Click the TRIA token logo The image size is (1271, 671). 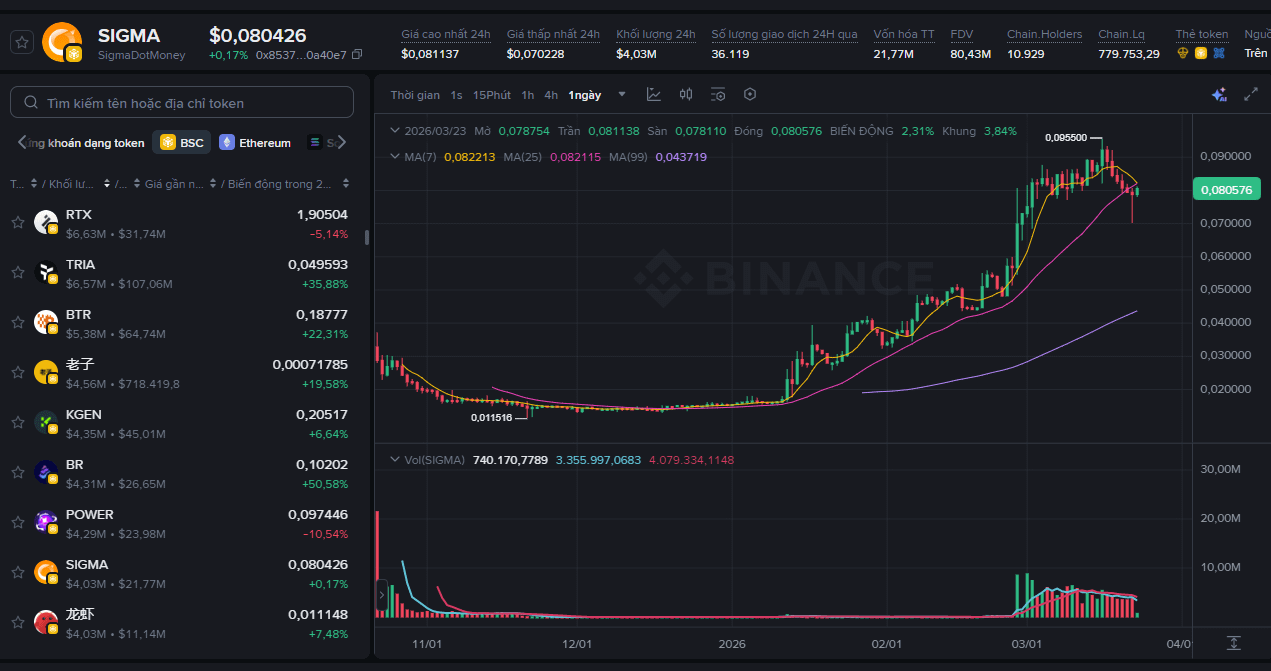[x=46, y=272]
